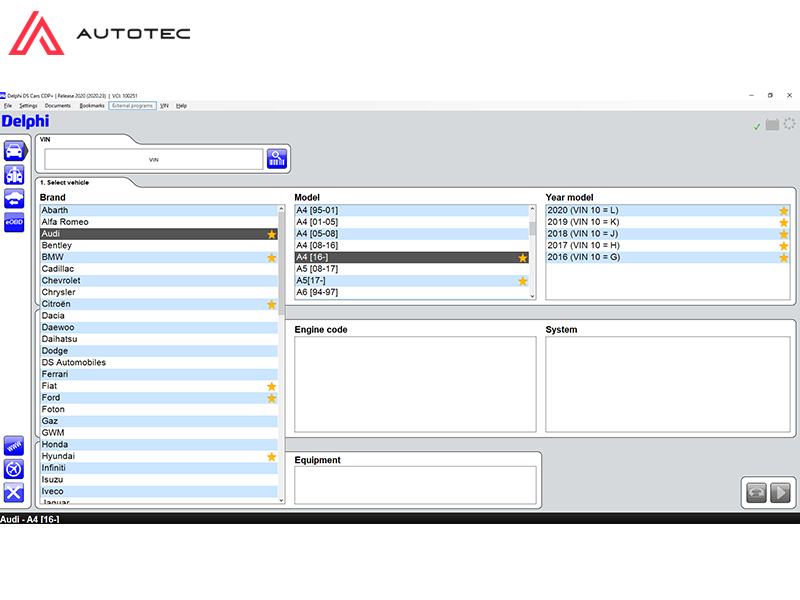The width and height of the screenshot is (800, 600).
Task: Select brand Iveco
Action: coord(159,492)
